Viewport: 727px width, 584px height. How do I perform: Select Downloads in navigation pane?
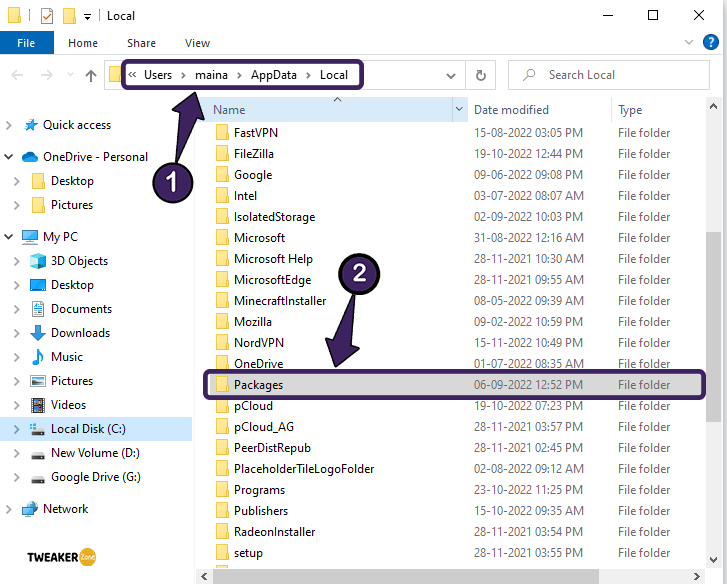coord(80,333)
